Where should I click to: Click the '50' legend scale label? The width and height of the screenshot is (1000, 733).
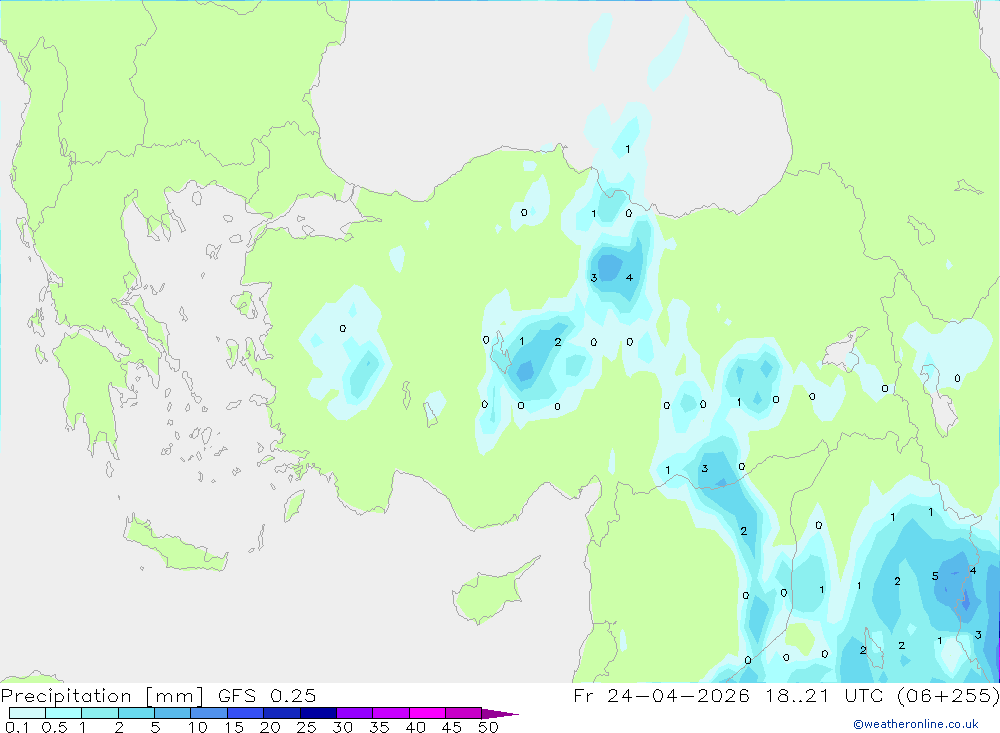point(488,727)
